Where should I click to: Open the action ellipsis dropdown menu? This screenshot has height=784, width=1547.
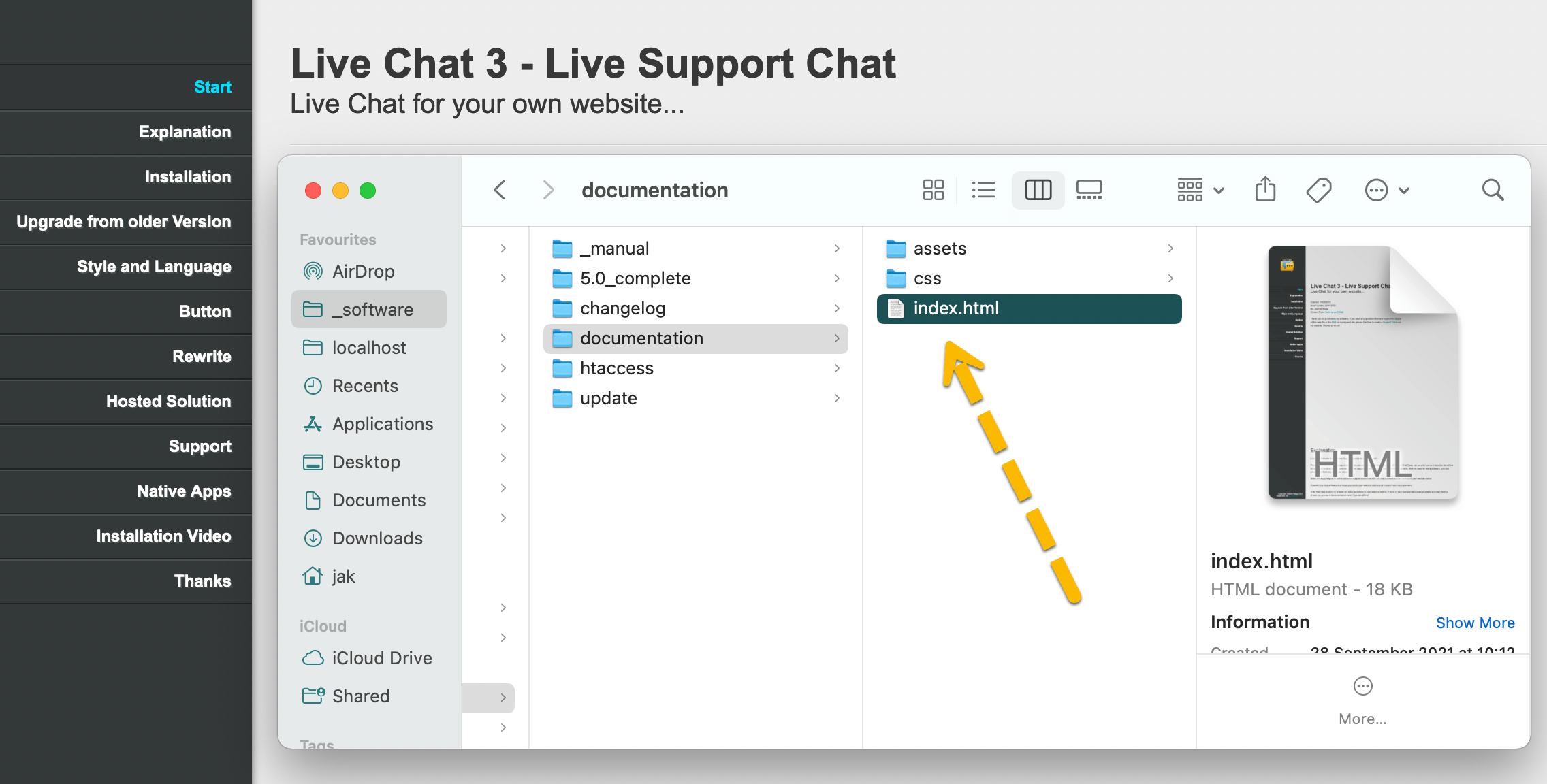(1386, 190)
